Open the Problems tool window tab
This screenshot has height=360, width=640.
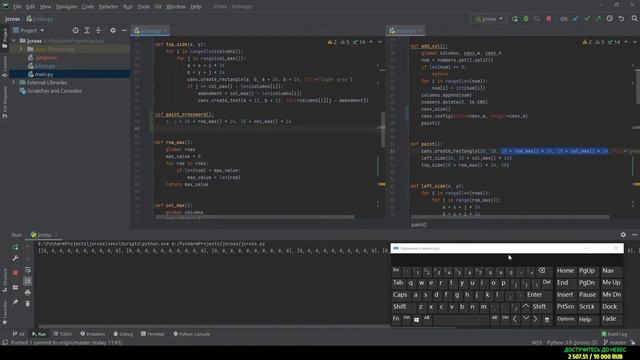pos(93,334)
